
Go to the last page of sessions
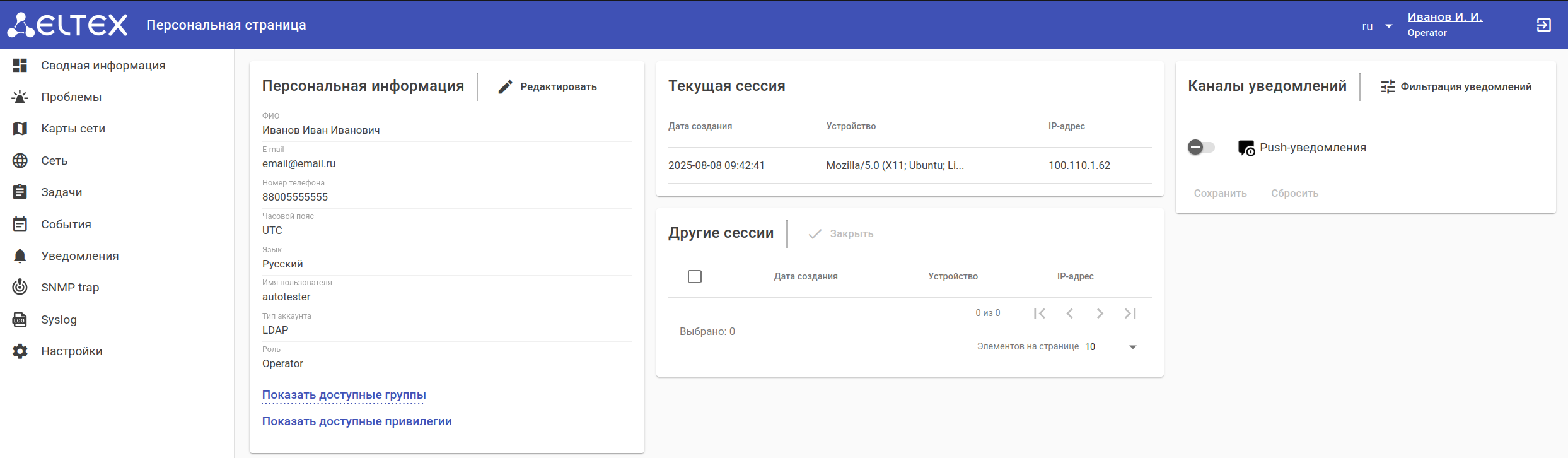tap(1130, 314)
